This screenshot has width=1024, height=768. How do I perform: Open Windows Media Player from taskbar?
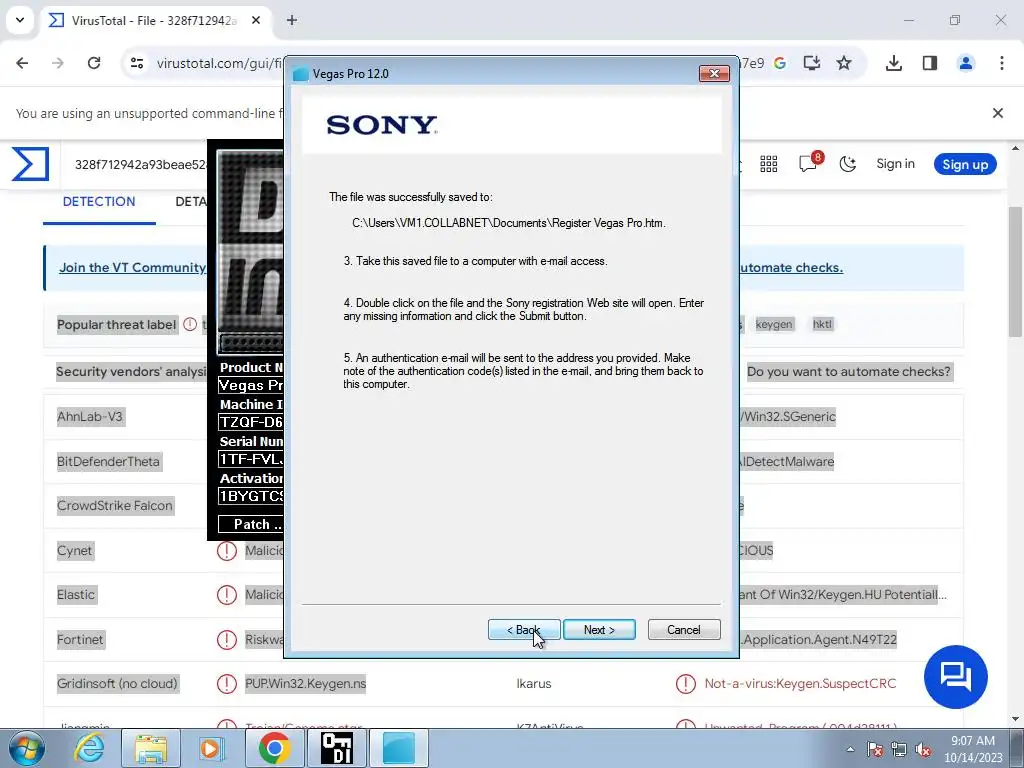tap(210, 748)
